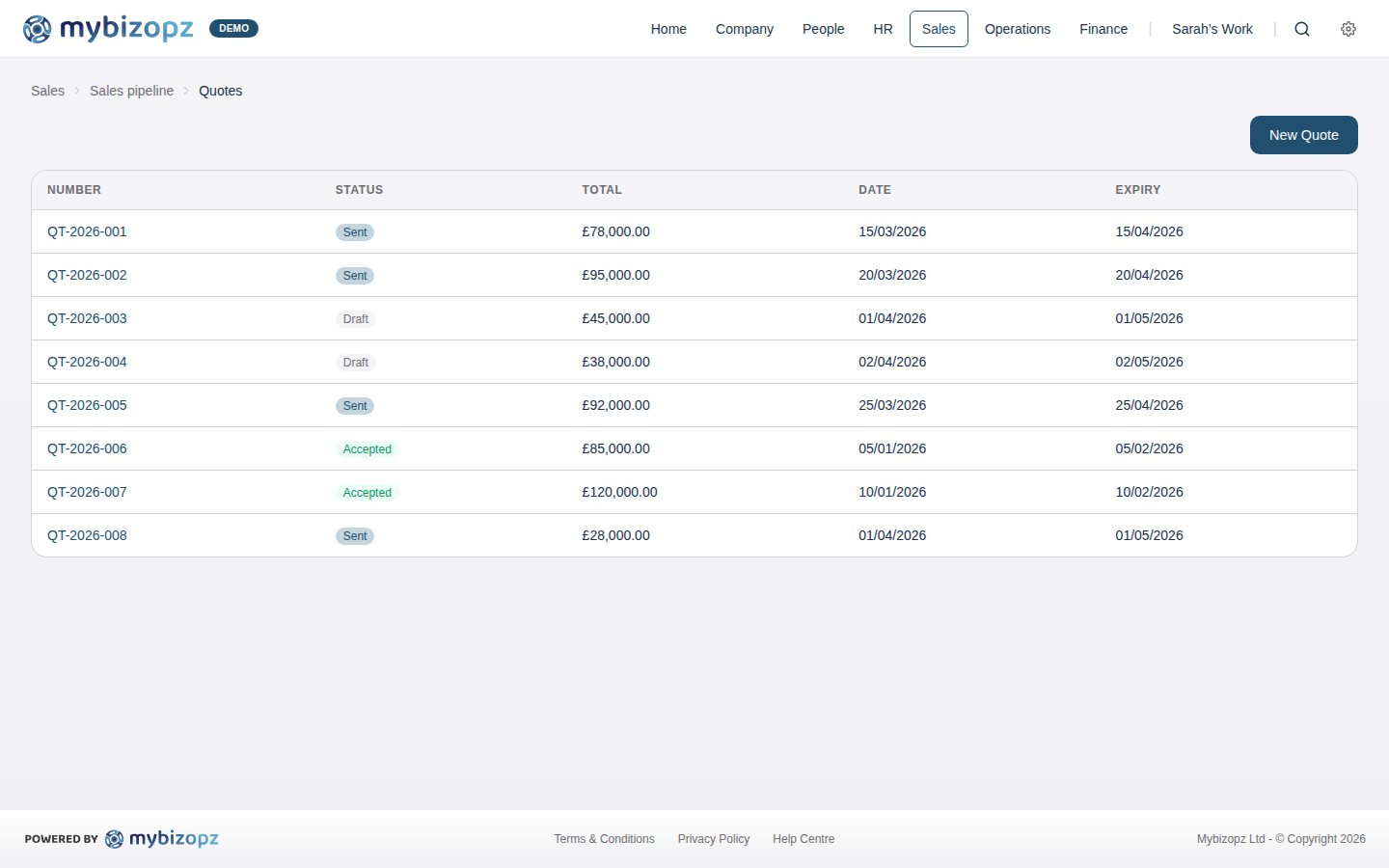
Task: Click the Draft badge for QT-2026-003
Action: [355, 319]
